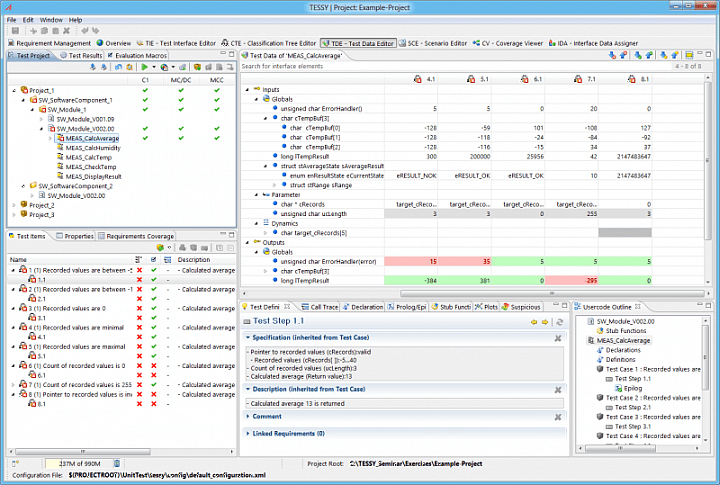
Task: Select the Requirements Coverage tab
Action: pos(140,236)
